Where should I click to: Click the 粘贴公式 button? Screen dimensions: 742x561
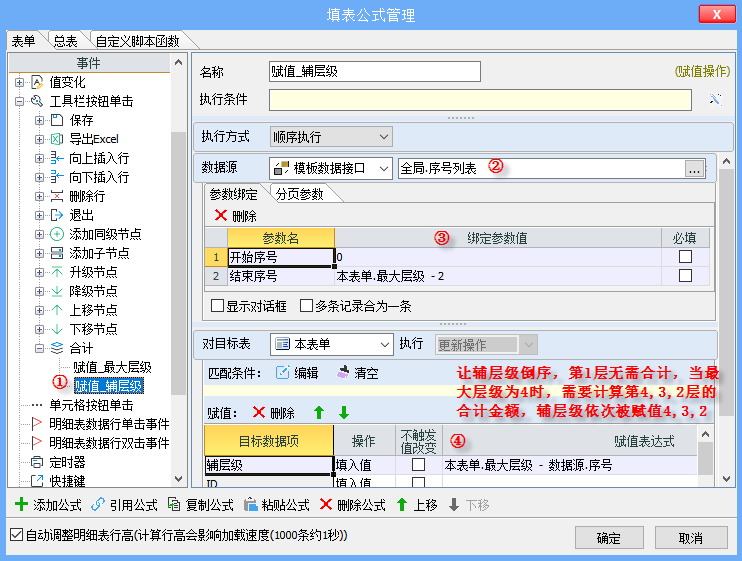coord(277,505)
